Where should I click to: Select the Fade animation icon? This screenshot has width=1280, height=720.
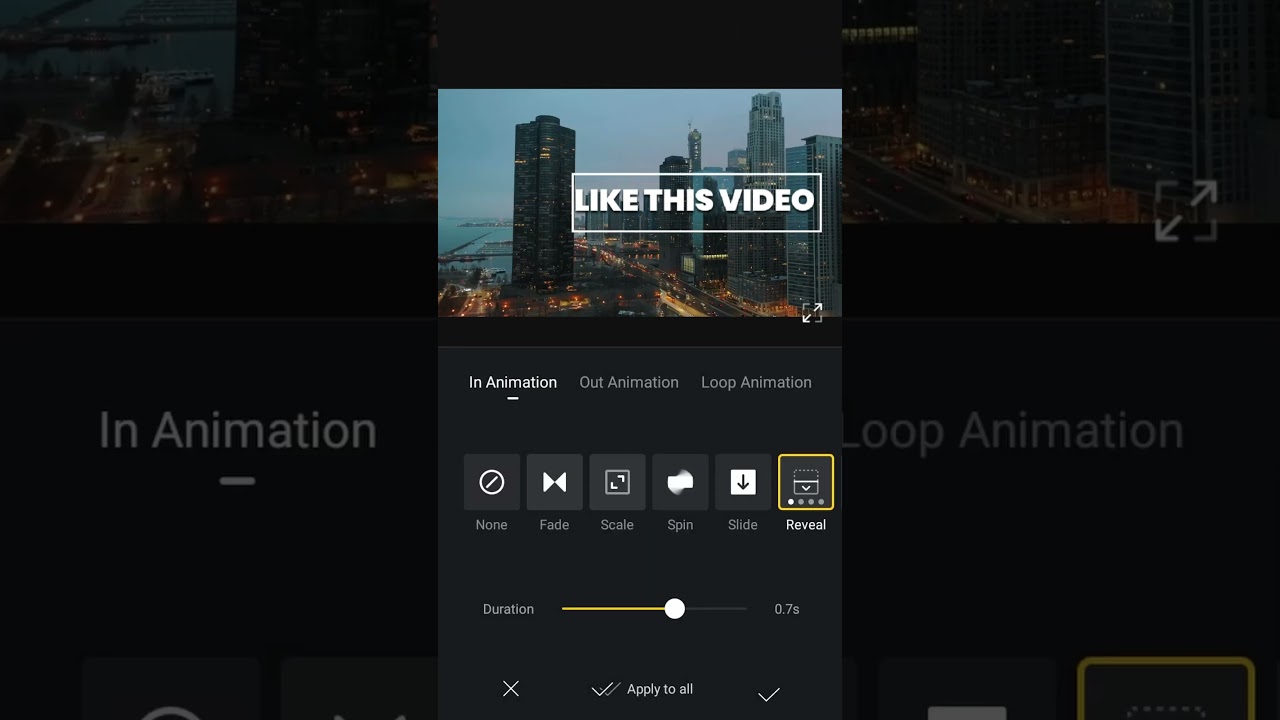(x=555, y=482)
